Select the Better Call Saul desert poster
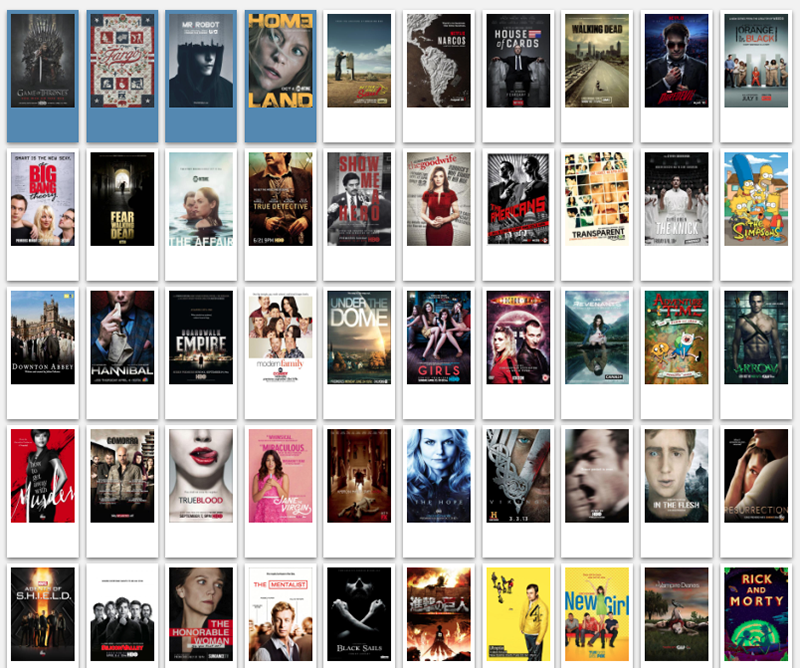Image resolution: width=800 pixels, height=668 pixels. pyautogui.click(x=359, y=61)
